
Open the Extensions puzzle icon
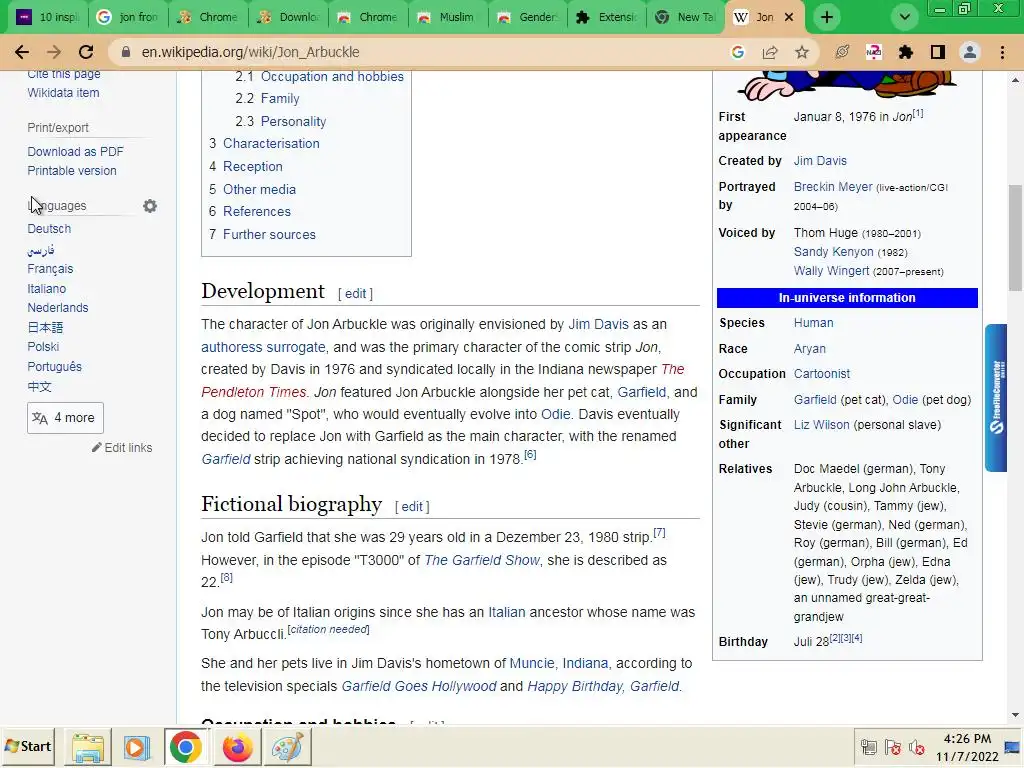pos(905,52)
